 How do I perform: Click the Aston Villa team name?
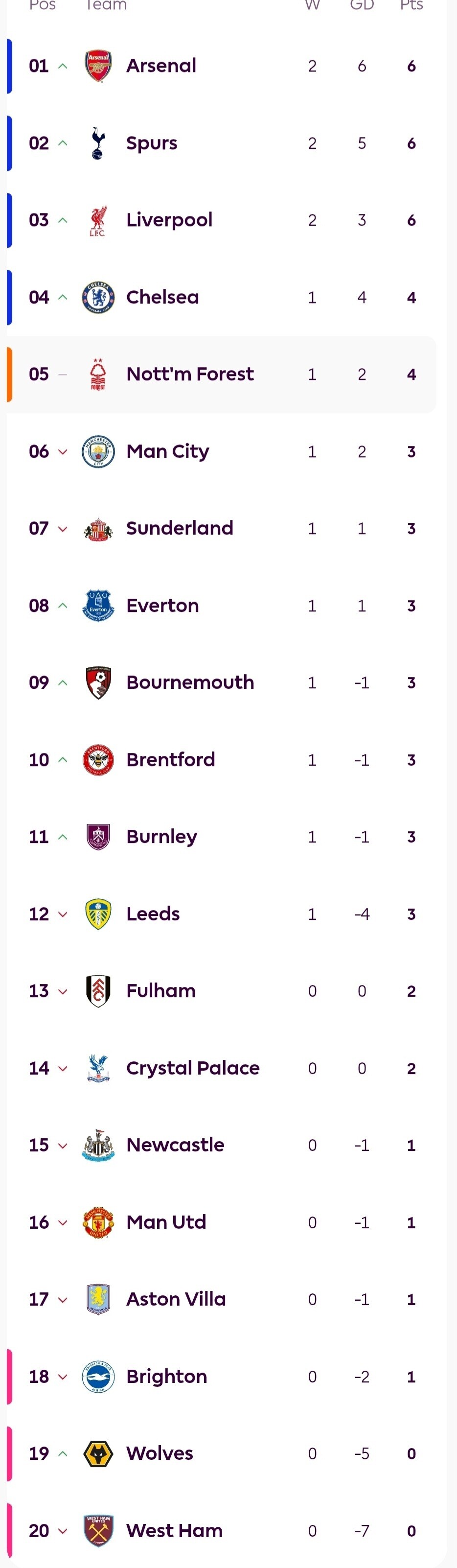[176, 1300]
